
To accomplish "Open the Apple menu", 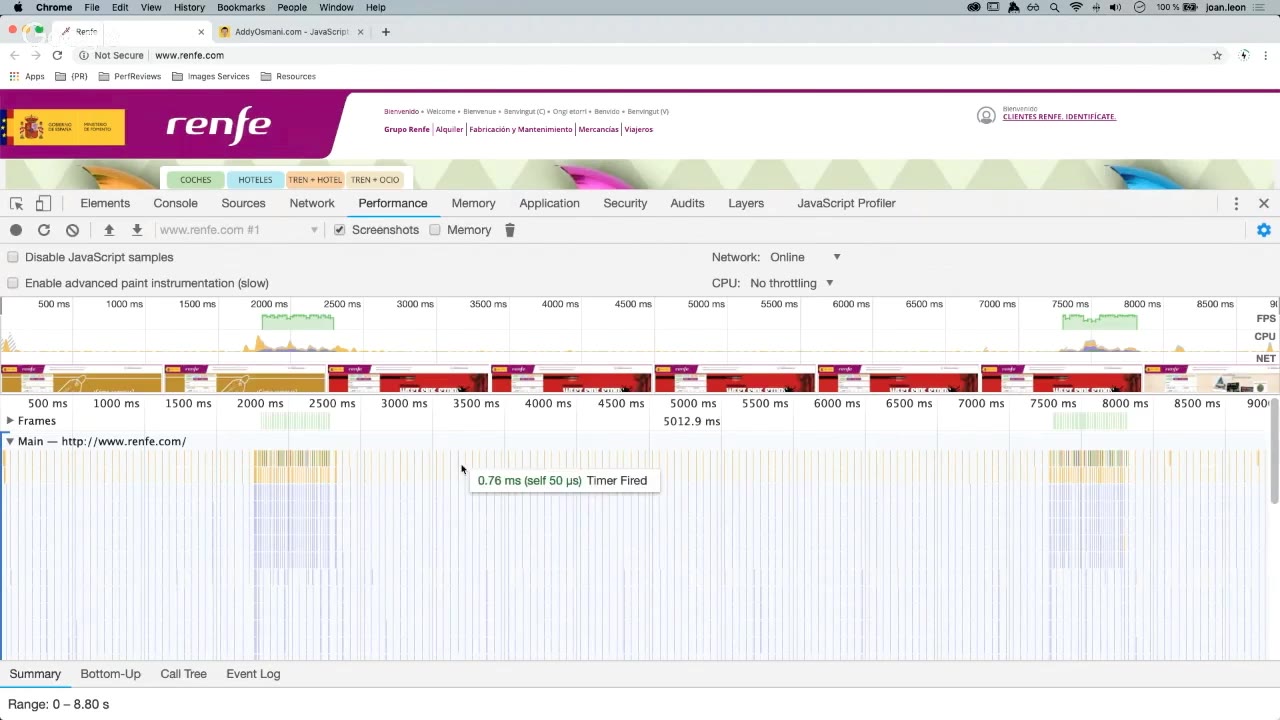I will click(x=18, y=7).
